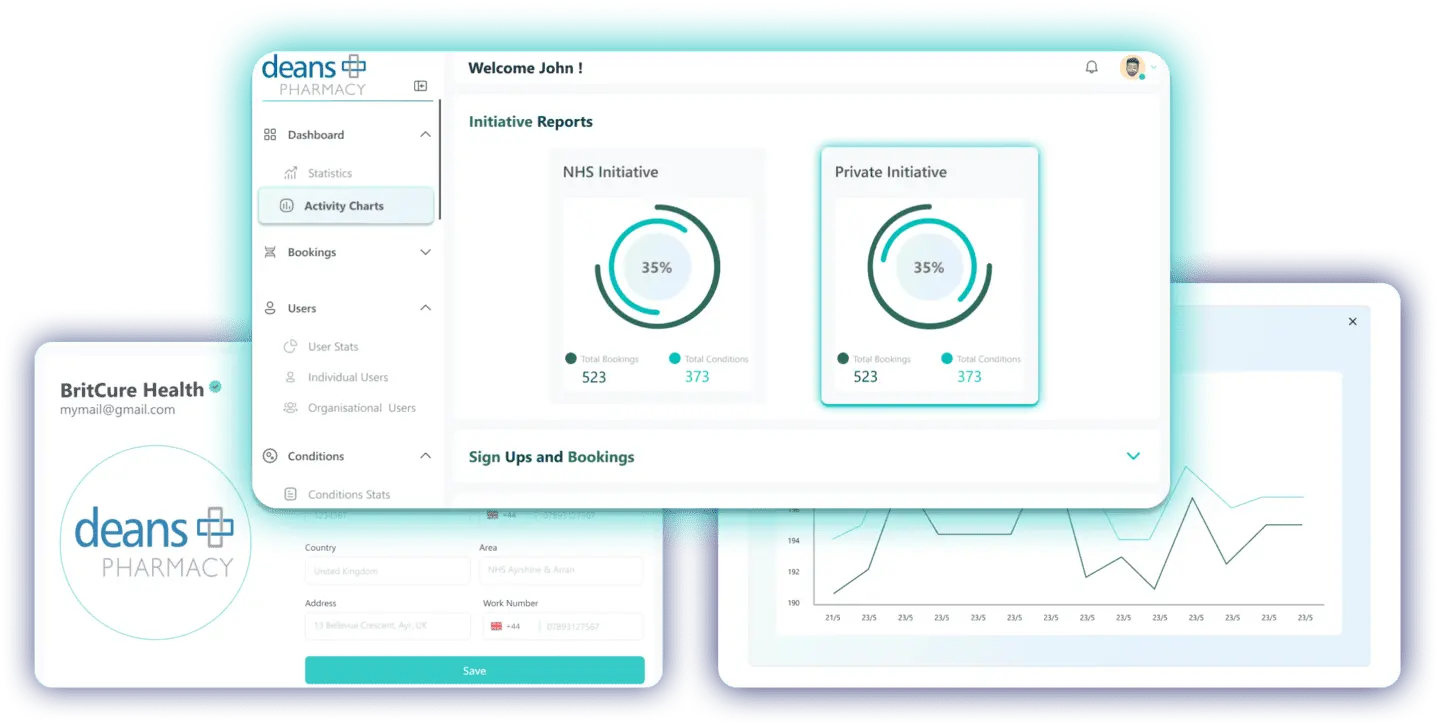This screenshot has height=726, width=1439.
Task: Select the NHS Initiative card title
Action: point(610,172)
